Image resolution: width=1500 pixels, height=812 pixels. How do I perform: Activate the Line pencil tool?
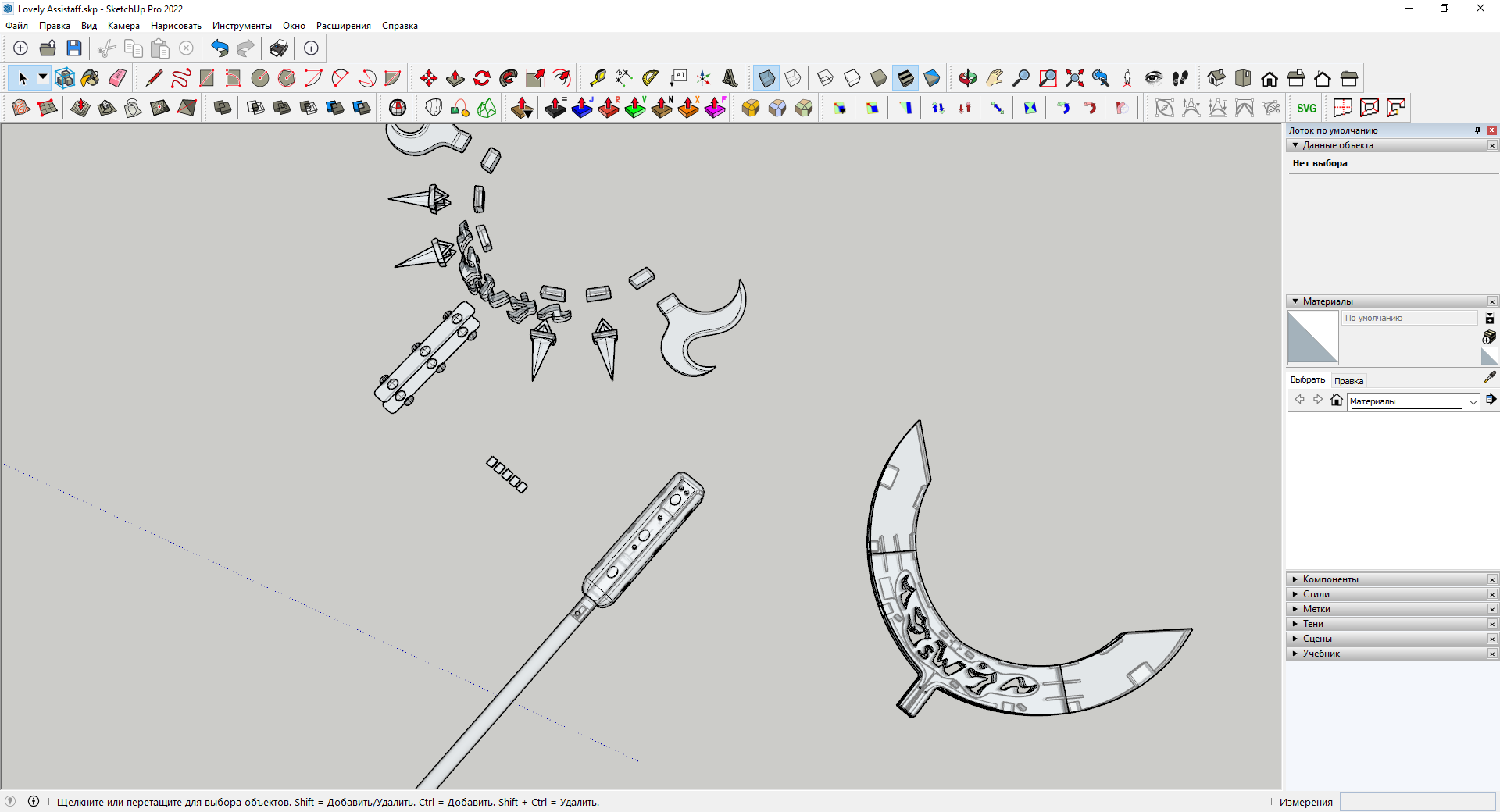point(154,78)
